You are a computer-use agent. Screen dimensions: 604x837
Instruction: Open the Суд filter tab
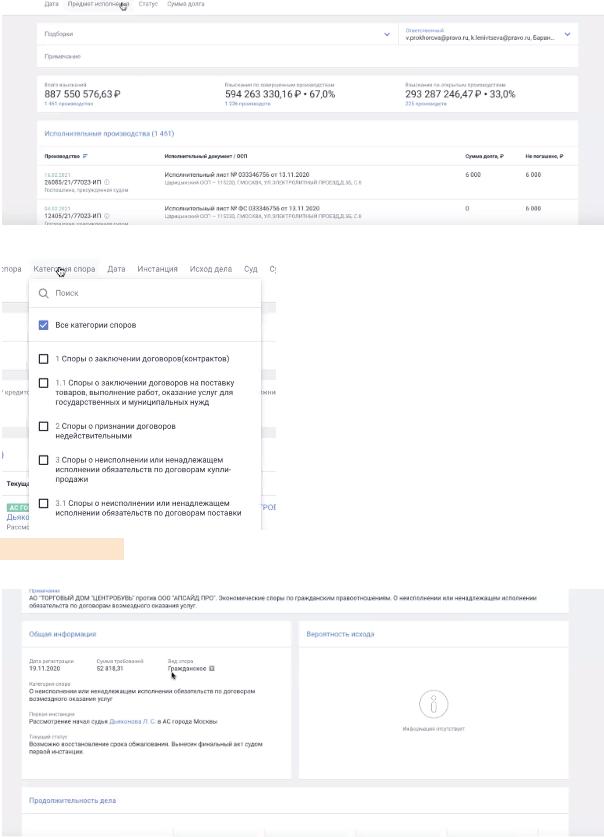pyautogui.click(x=251, y=269)
